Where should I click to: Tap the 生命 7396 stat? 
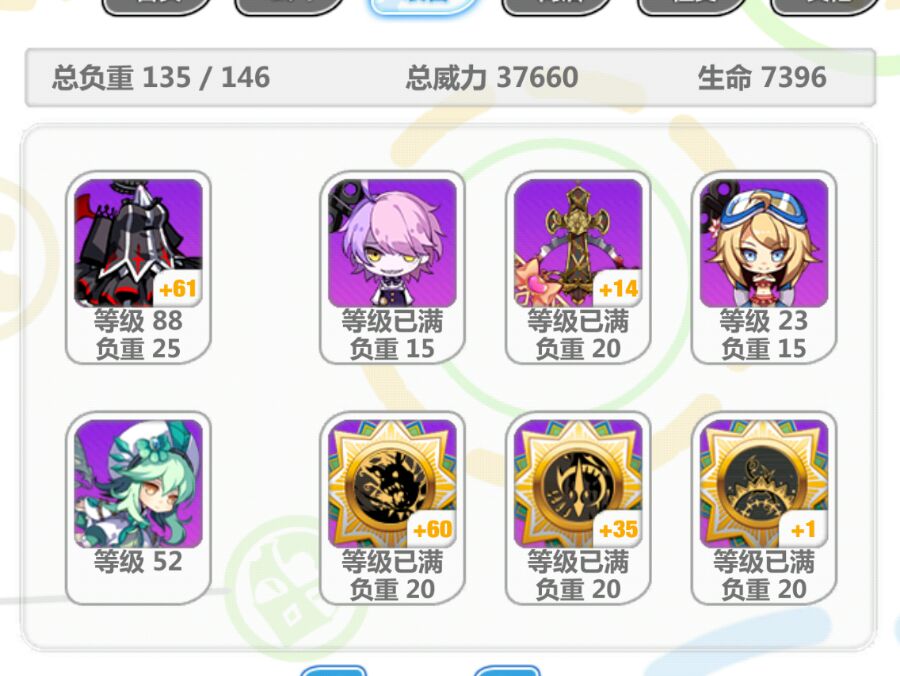click(762, 77)
